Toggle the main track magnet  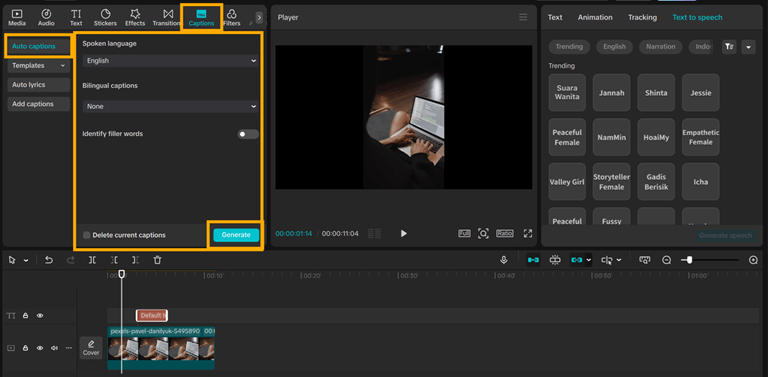tap(533, 260)
